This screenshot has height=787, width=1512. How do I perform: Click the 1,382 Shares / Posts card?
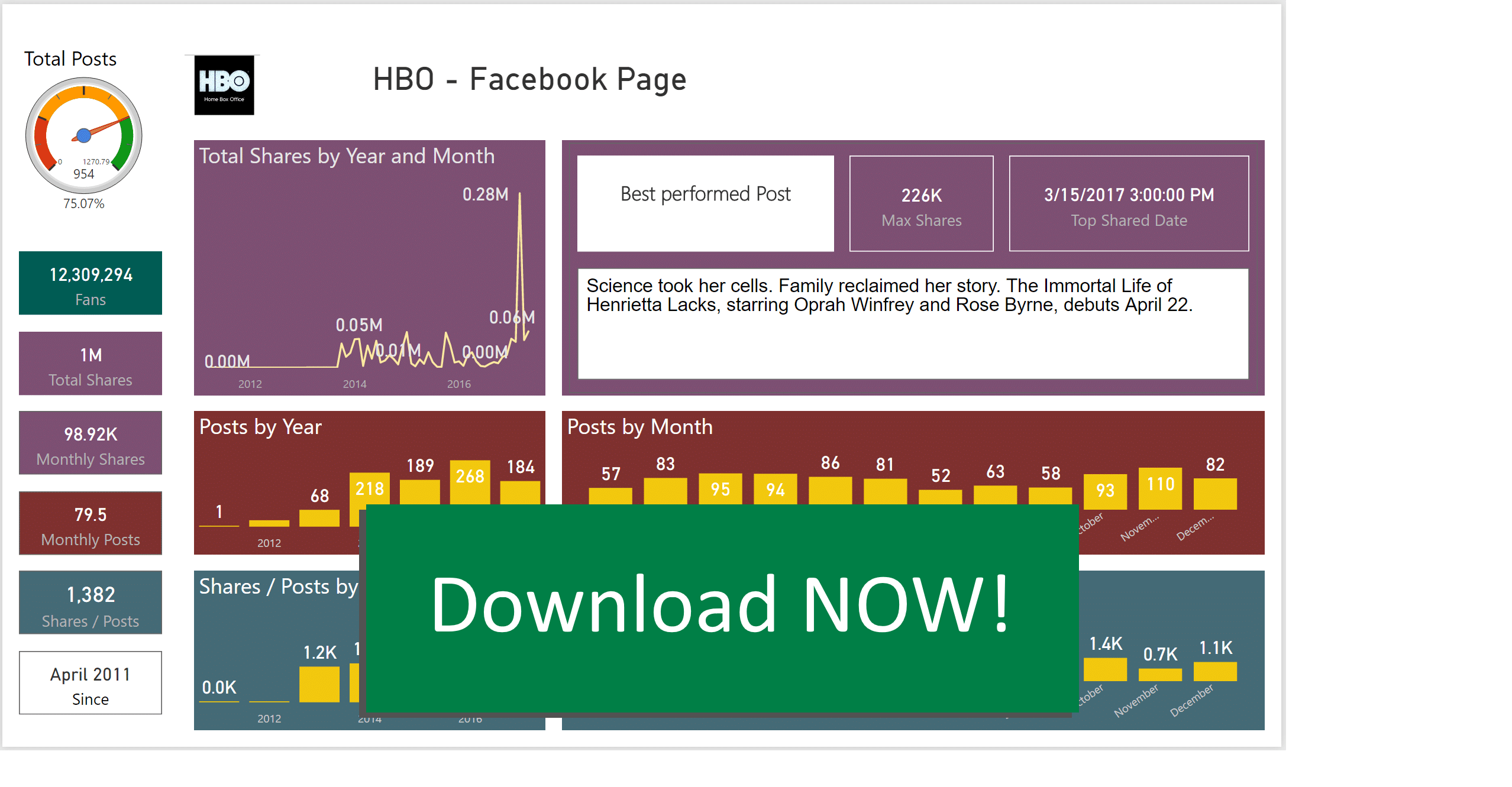[x=91, y=603]
